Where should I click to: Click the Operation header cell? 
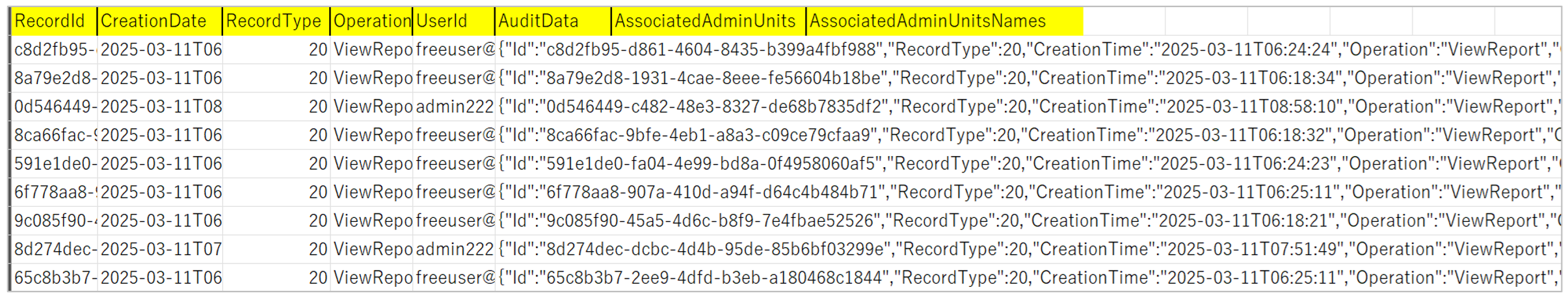point(371,21)
